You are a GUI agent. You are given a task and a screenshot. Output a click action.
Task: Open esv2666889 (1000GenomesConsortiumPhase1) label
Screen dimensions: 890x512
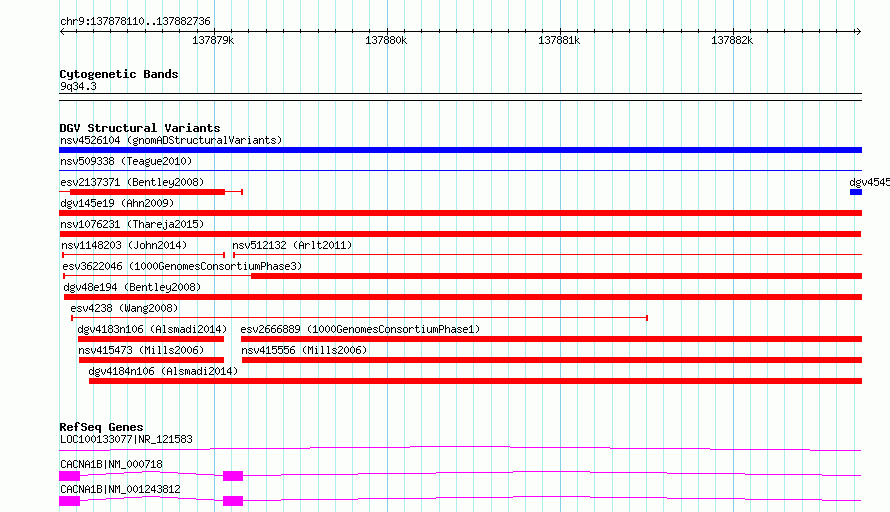click(x=360, y=329)
